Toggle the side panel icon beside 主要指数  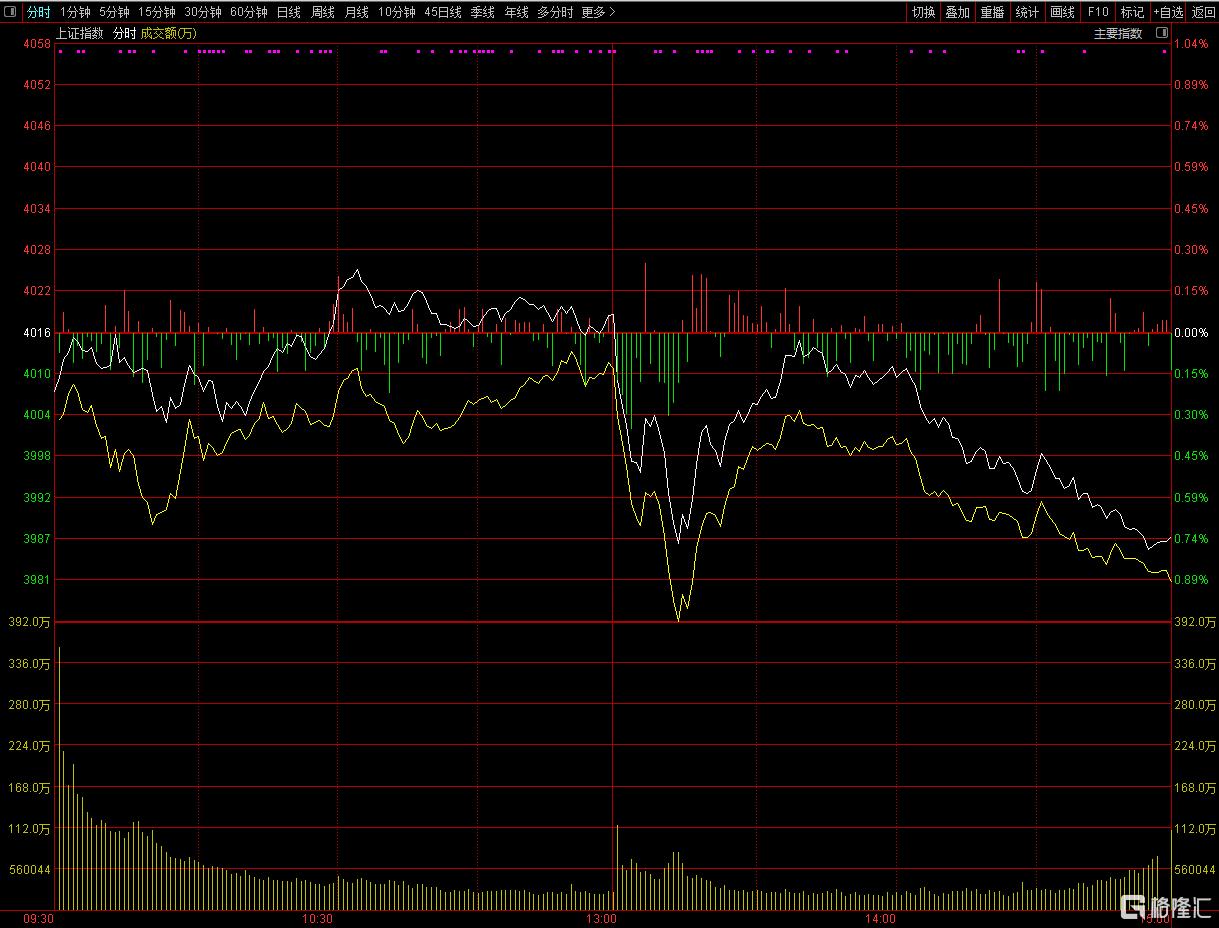coord(1161,33)
